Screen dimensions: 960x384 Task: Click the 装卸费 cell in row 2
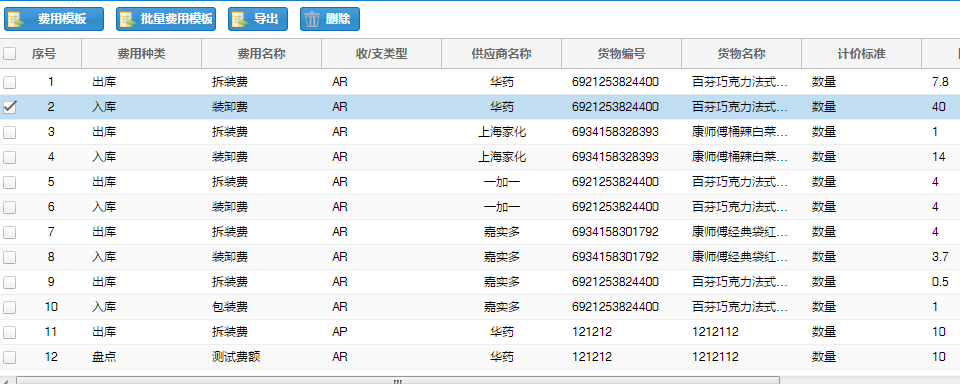click(230, 107)
